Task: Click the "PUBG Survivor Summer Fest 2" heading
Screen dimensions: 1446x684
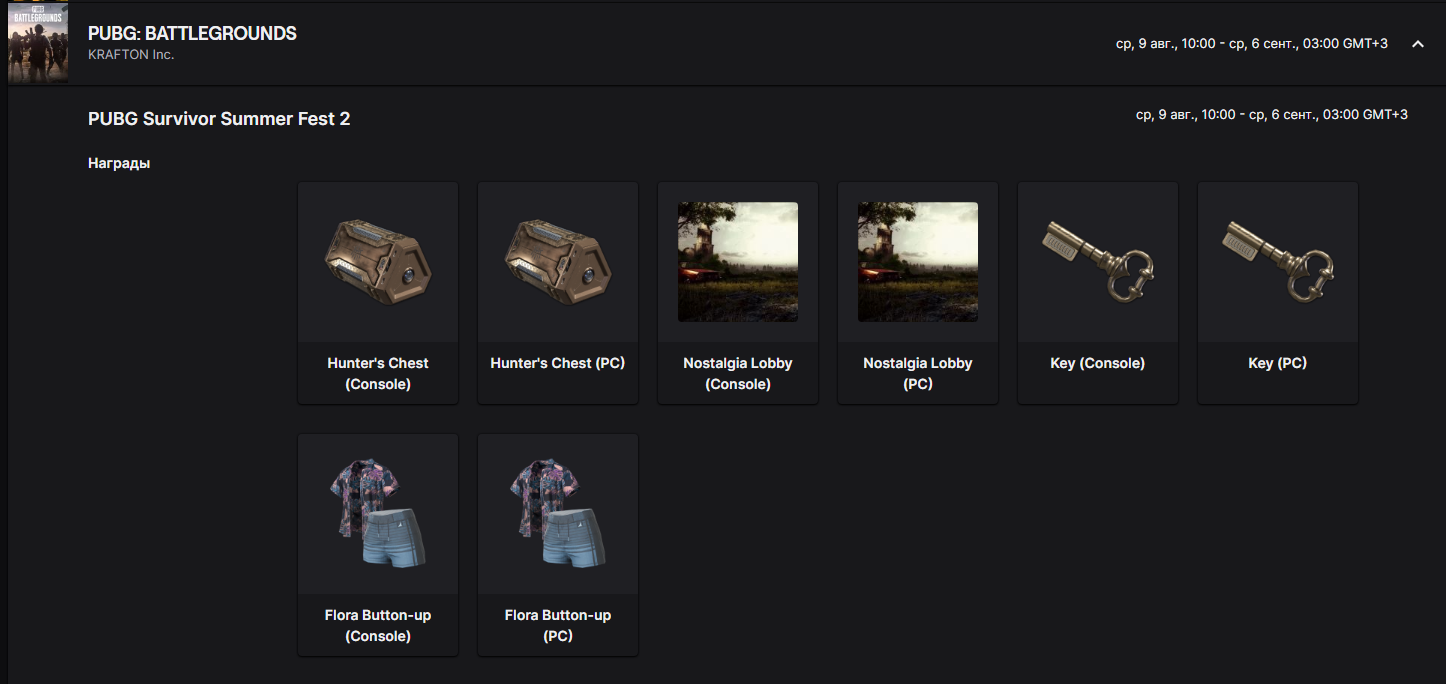Action: click(219, 119)
